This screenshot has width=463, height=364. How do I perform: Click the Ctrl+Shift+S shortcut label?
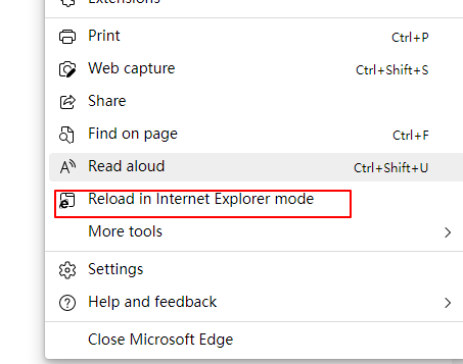tap(392, 70)
